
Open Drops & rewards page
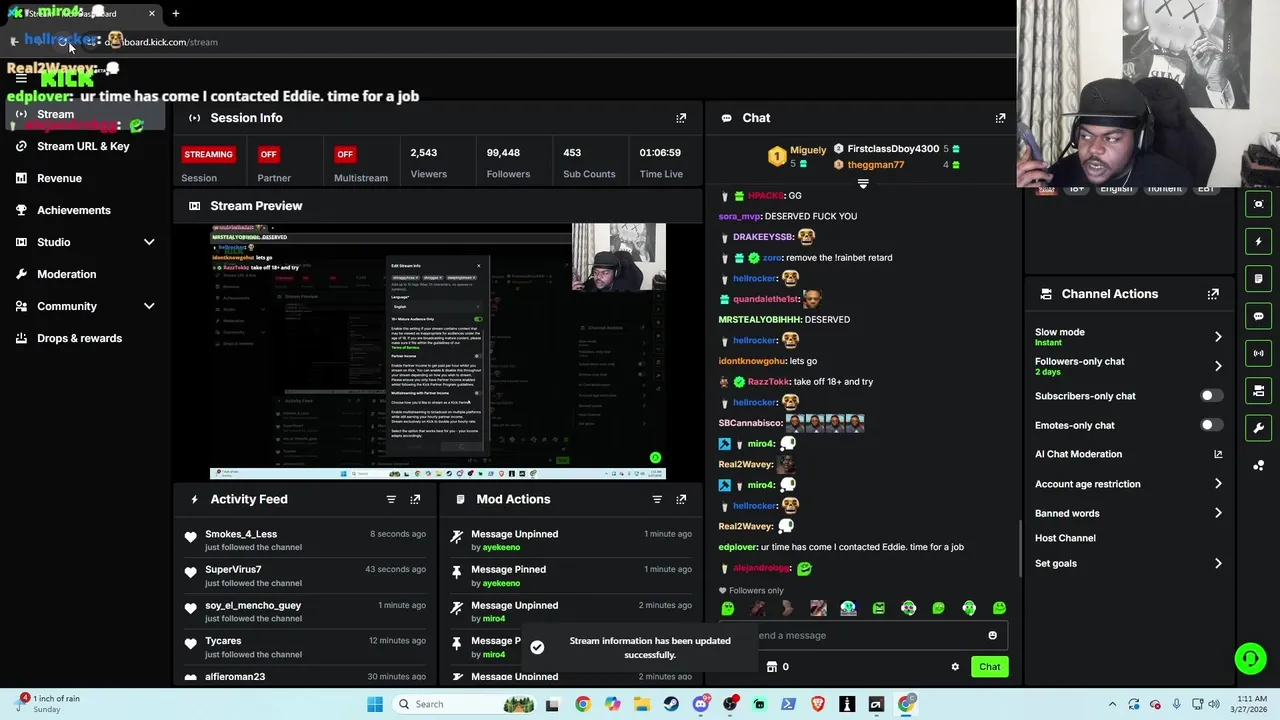[x=80, y=338]
